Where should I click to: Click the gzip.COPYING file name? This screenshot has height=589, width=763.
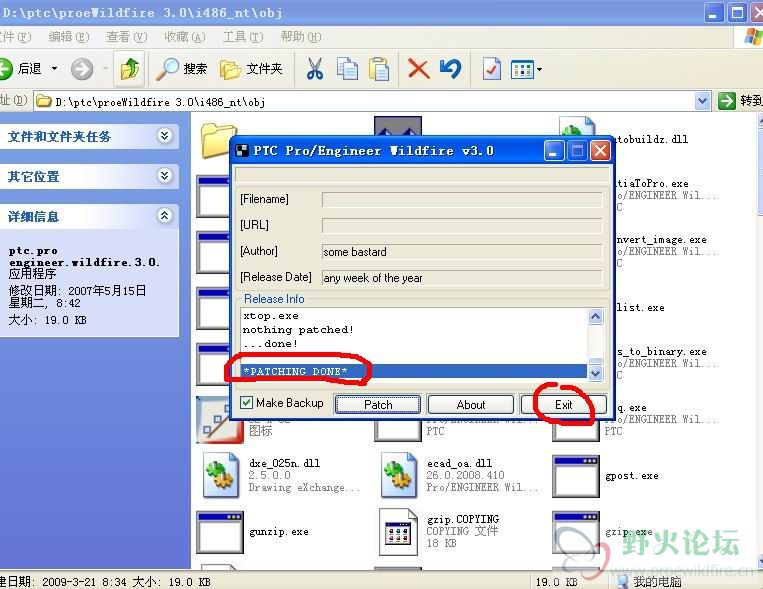[x=463, y=519]
